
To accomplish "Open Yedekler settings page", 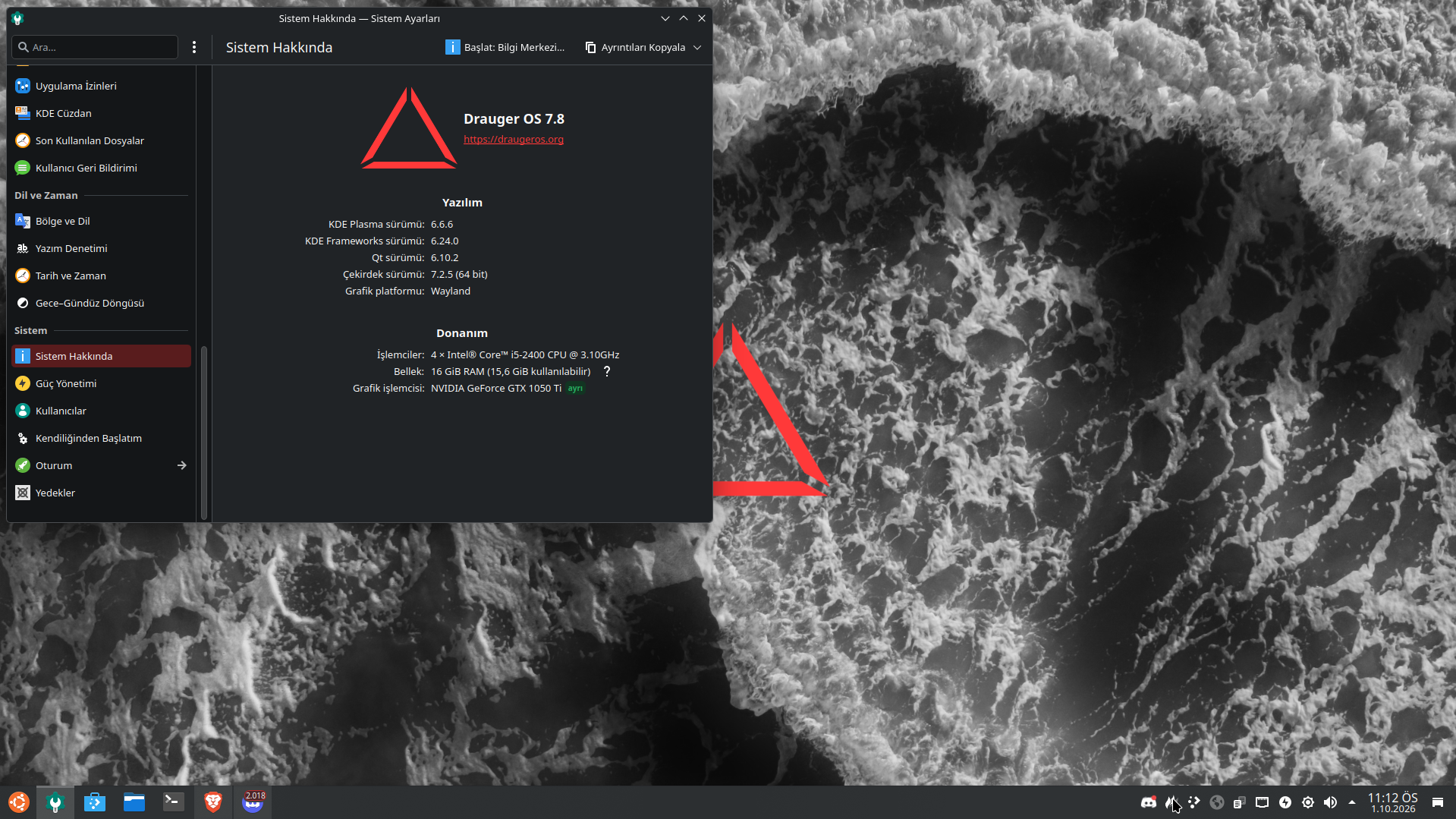I will (x=101, y=493).
